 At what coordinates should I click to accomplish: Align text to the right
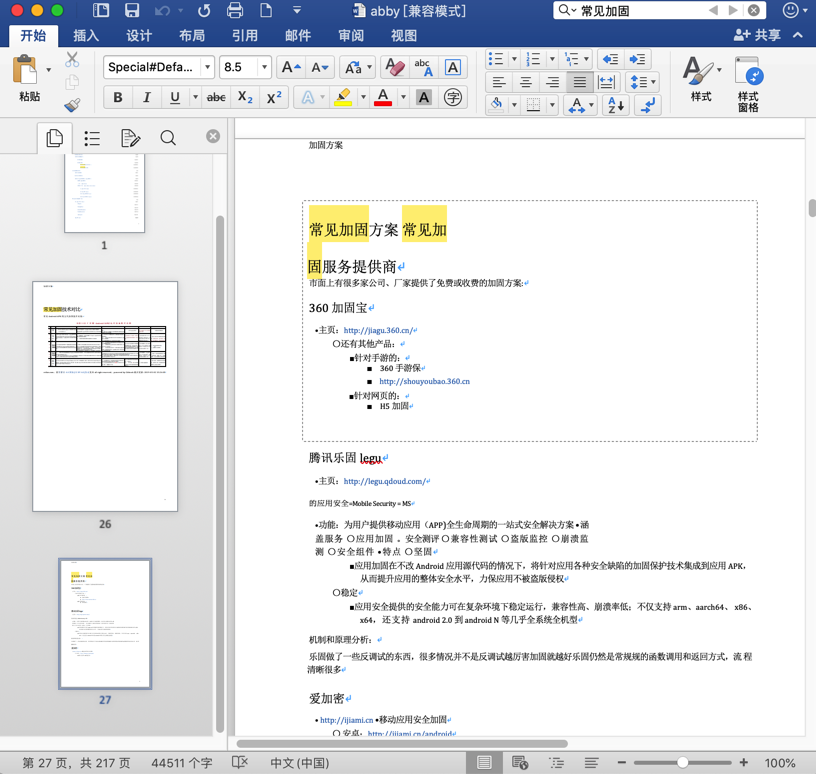(x=553, y=82)
